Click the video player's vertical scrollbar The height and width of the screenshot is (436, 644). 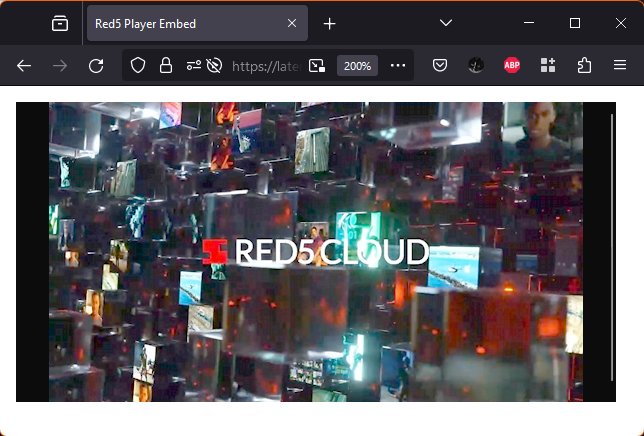click(x=612, y=248)
